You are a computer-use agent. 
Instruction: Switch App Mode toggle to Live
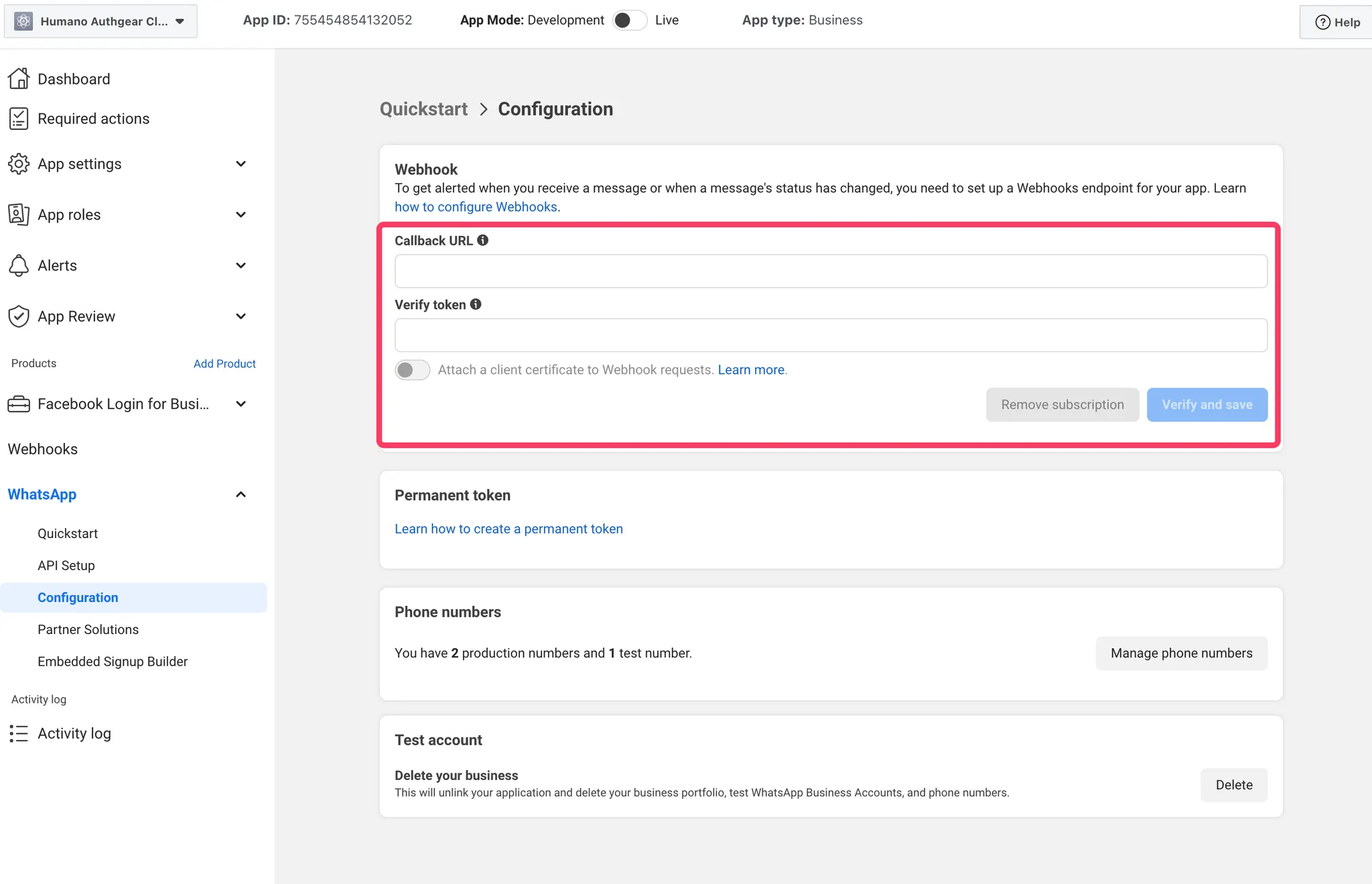tap(629, 20)
